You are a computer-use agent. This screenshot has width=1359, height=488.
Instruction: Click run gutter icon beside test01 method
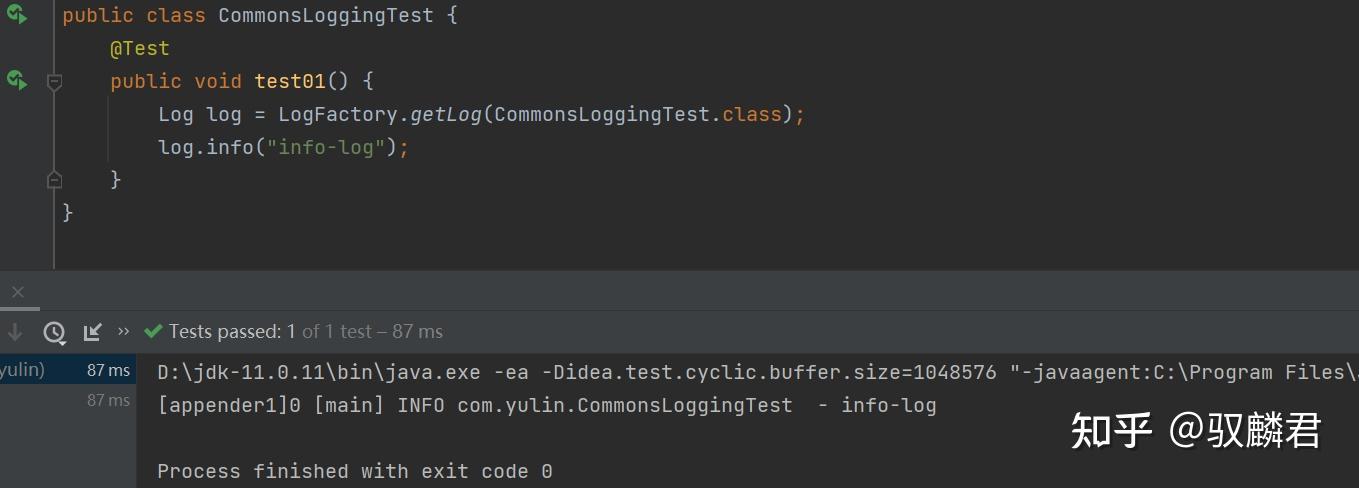click(17, 80)
